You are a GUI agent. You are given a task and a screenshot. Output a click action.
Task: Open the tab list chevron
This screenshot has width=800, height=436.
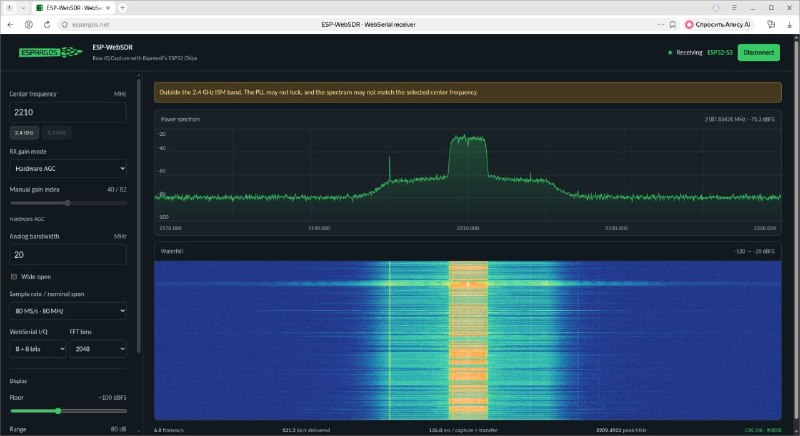tap(23, 8)
